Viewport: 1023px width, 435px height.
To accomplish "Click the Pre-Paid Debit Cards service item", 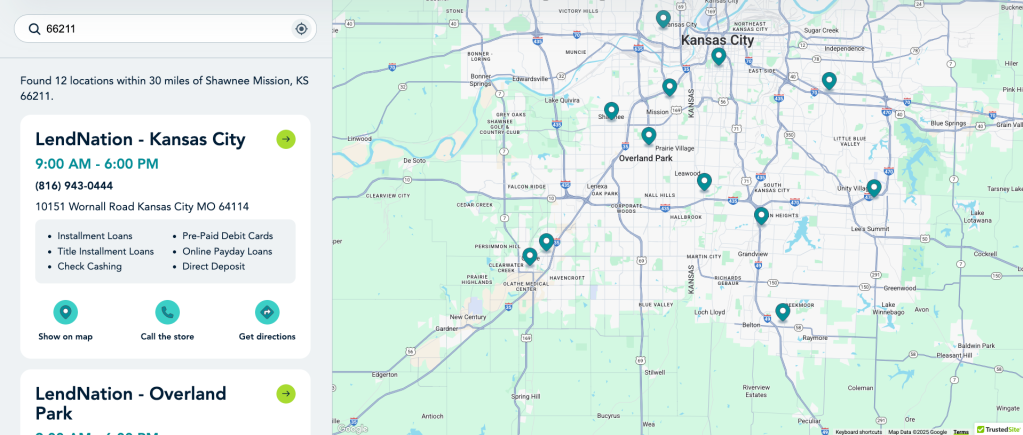I will point(228,236).
